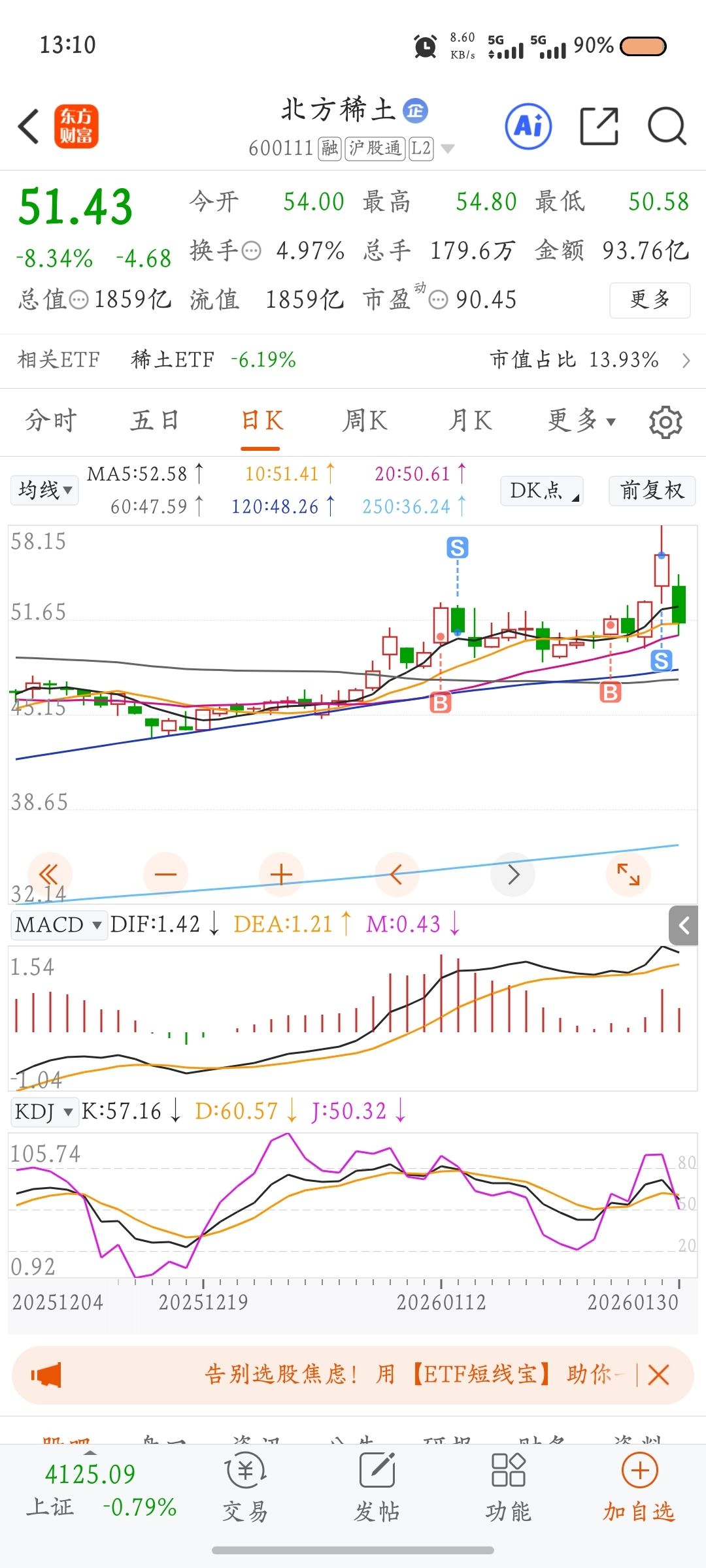The height and width of the screenshot is (1568, 706).
Task: Switch to 月K tab
Action: (x=470, y=421)
